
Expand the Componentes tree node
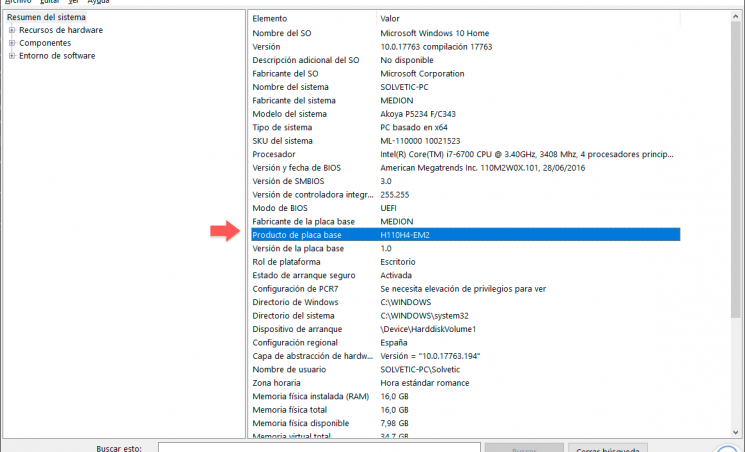click(12, 43)
